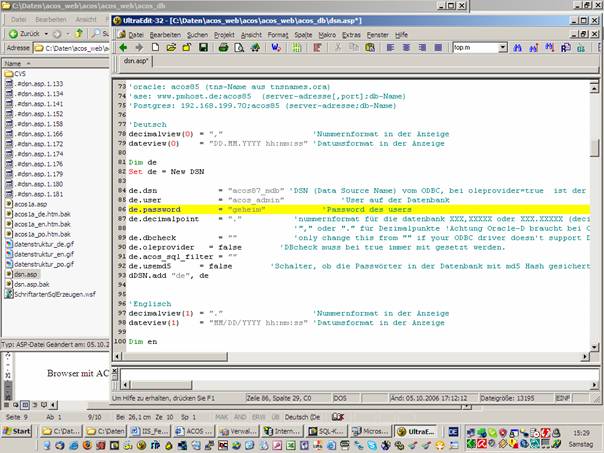Click the highlighted de.password line in editor
The width and height of the screenshot is (604, 453).
click(x=359, y=210)
